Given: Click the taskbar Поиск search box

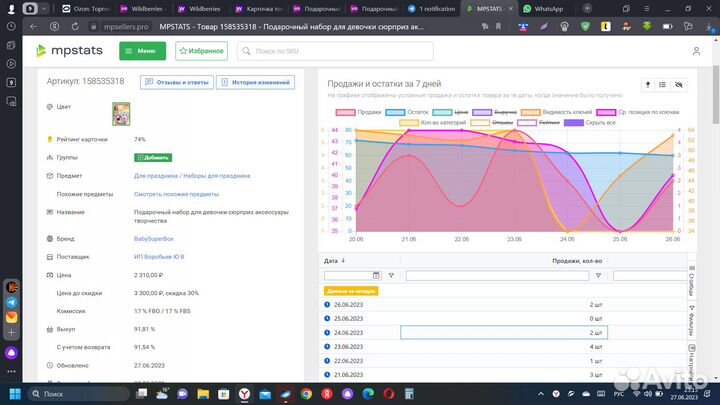Looking at the screenshot, I should click(x=78, y=394).
